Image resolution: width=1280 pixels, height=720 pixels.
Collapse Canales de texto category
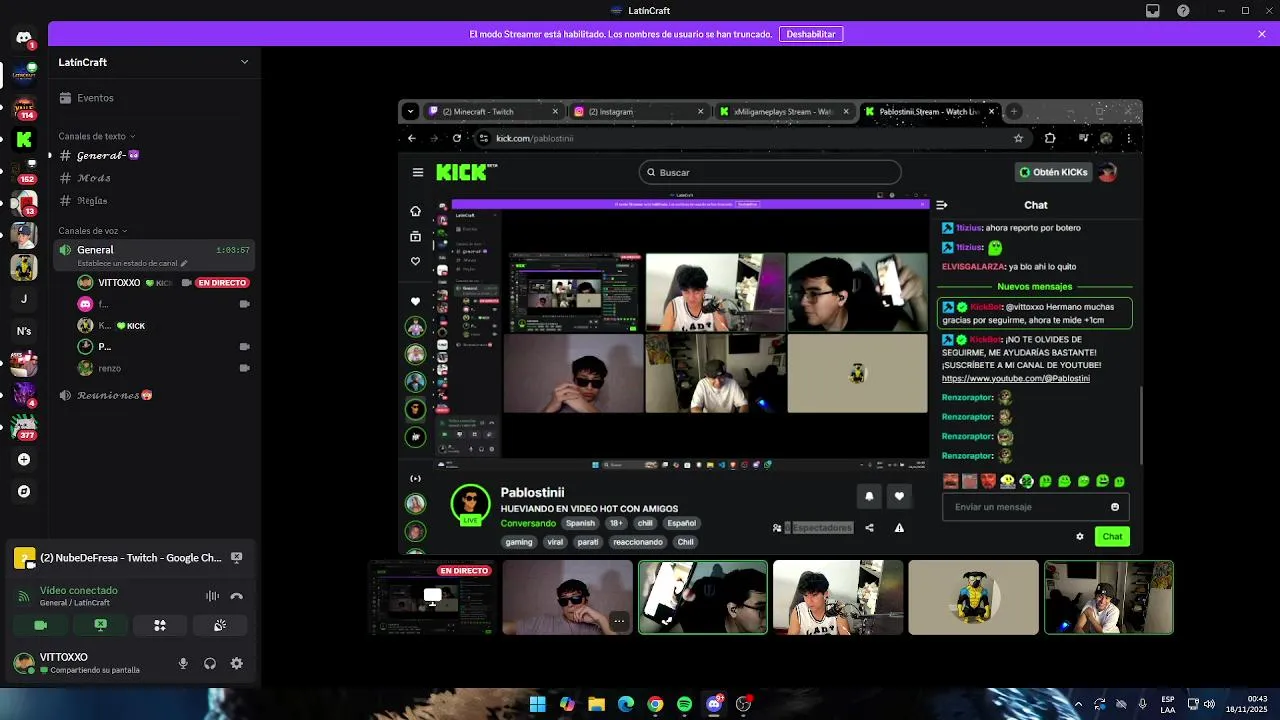coord(97,136)
